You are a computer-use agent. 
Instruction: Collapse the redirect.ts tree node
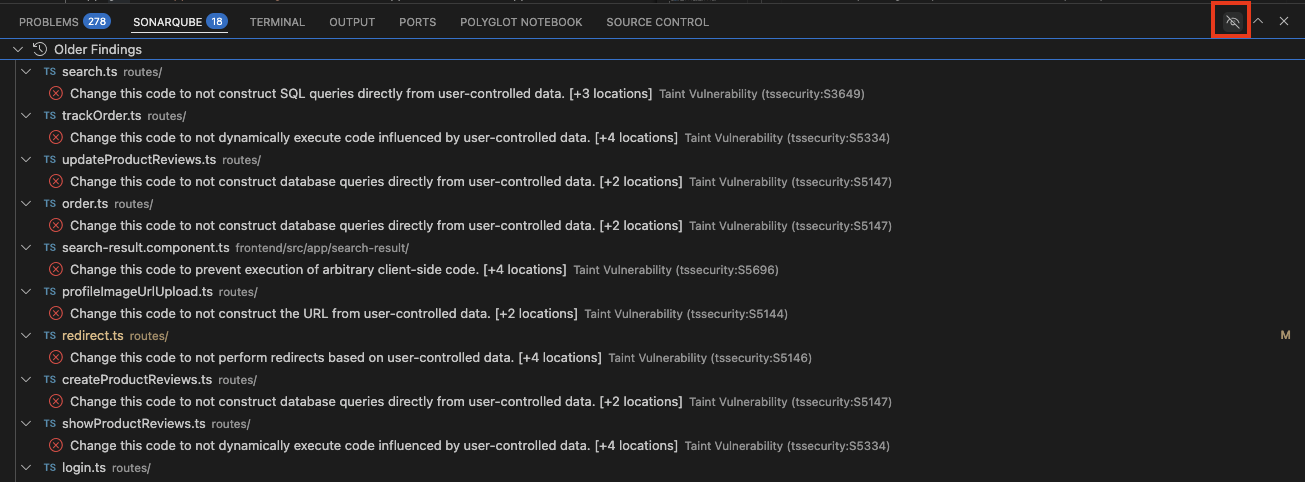pyautogui.click(x=27, y=336)
